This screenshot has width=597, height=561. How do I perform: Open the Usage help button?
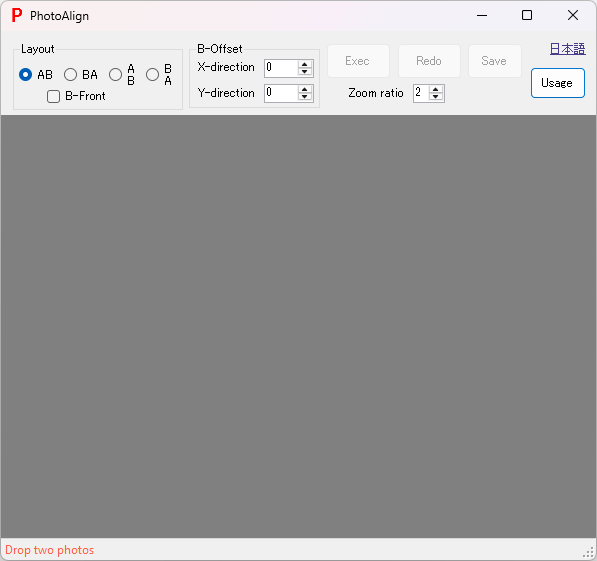(x=558, y=83)
